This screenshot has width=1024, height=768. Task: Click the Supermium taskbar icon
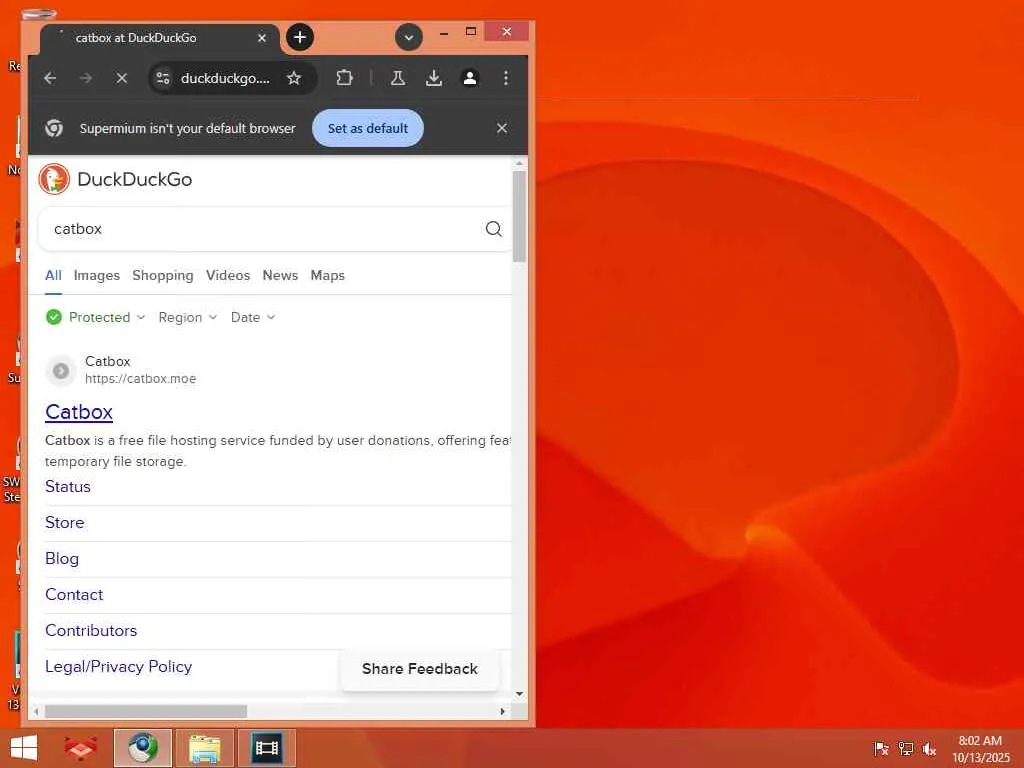142,748
